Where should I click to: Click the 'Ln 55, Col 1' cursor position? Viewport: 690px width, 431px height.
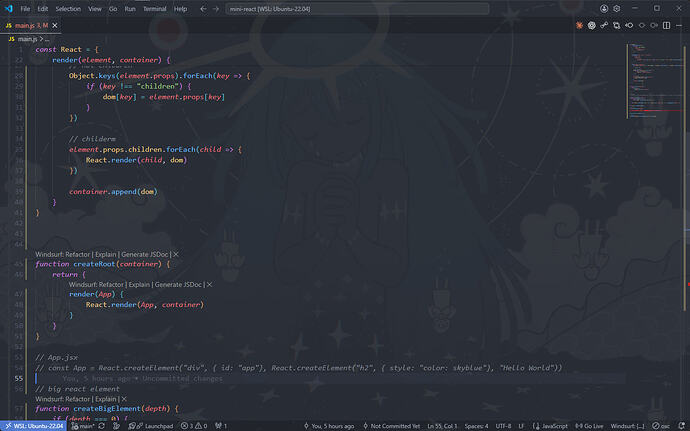pyautogui.click(x=442, y=426)
